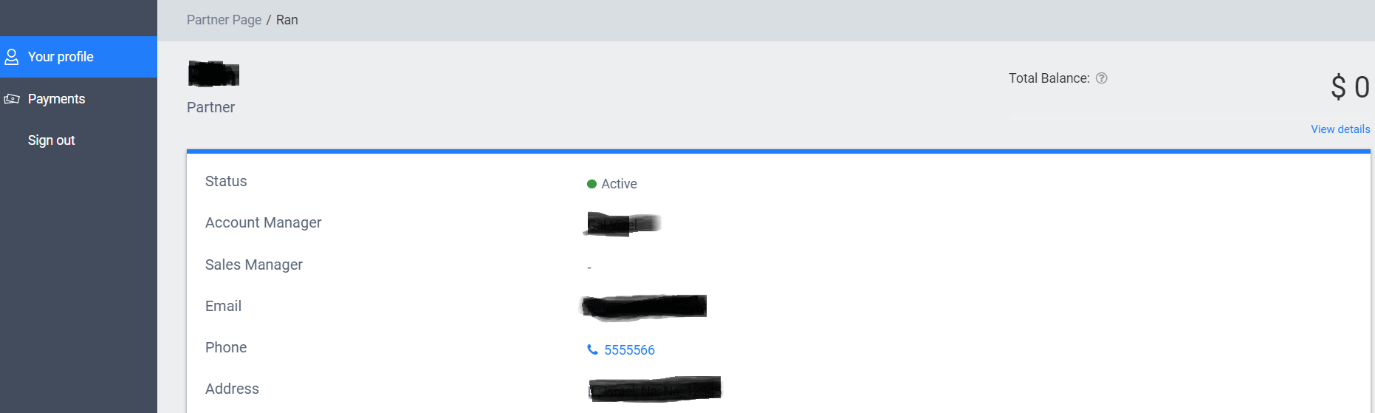This screenshot has height=413, width=1375.
Task: Click the Active status text
Action: point(619,184)
